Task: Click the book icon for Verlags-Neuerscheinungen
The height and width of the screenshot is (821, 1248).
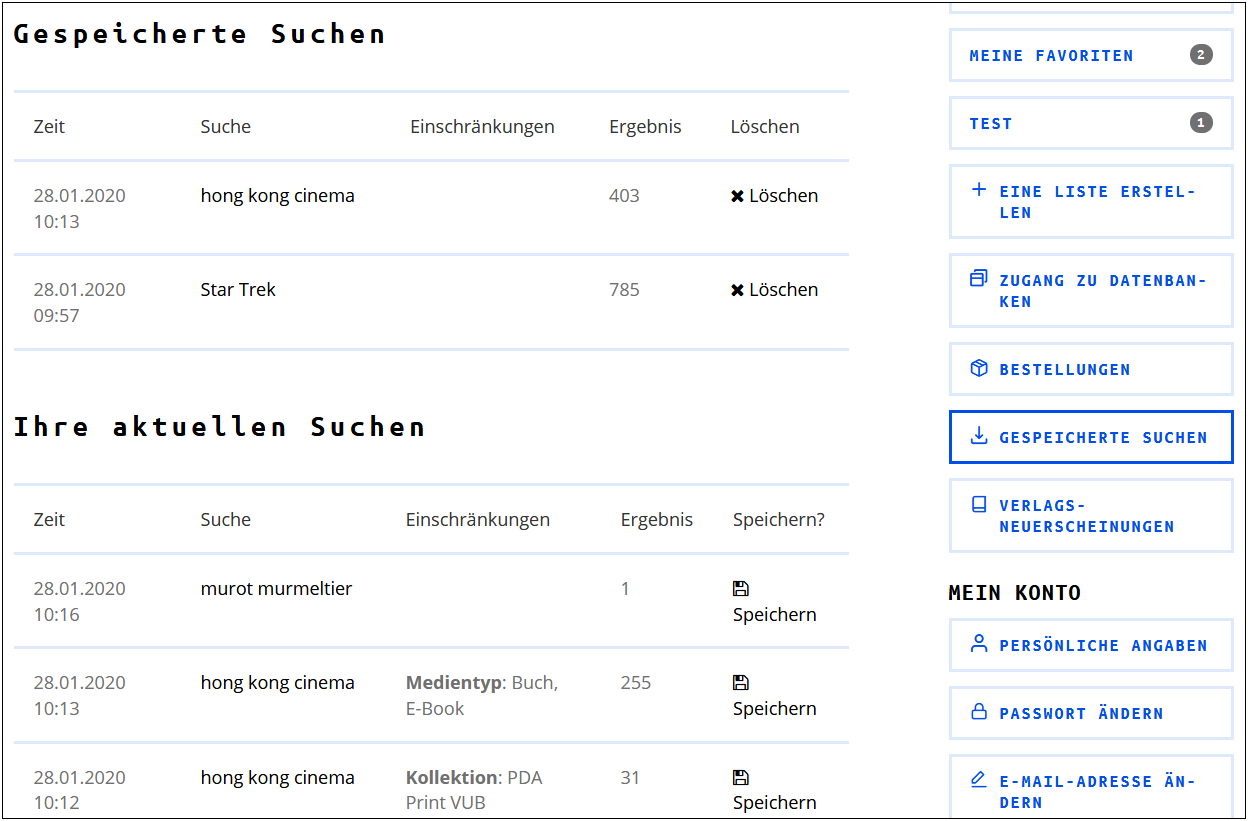Action: tap(979, 505)
